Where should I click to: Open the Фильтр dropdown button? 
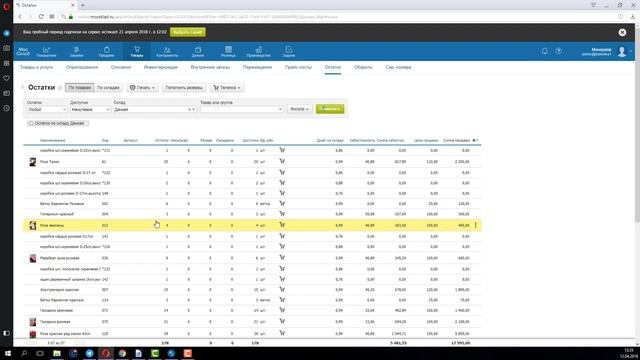pos(299,109)
